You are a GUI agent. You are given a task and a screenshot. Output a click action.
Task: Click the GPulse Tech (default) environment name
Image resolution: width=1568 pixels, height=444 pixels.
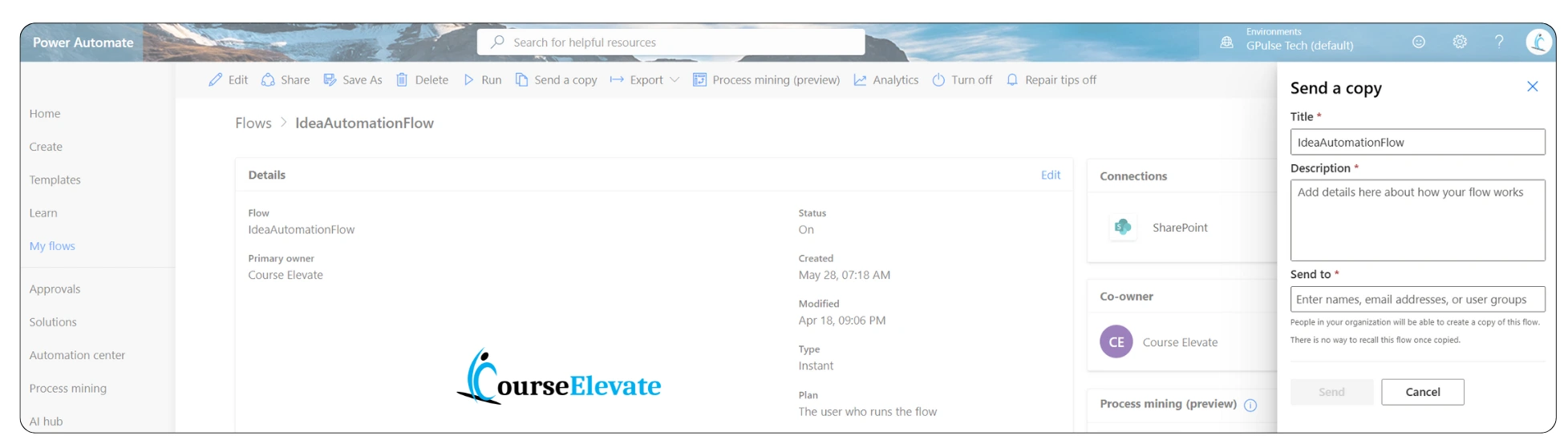[x=1299, y=46]
